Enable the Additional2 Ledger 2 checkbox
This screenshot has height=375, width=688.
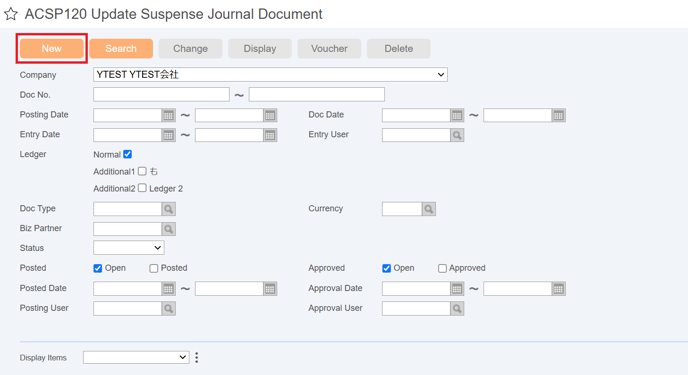pos(142,188)
